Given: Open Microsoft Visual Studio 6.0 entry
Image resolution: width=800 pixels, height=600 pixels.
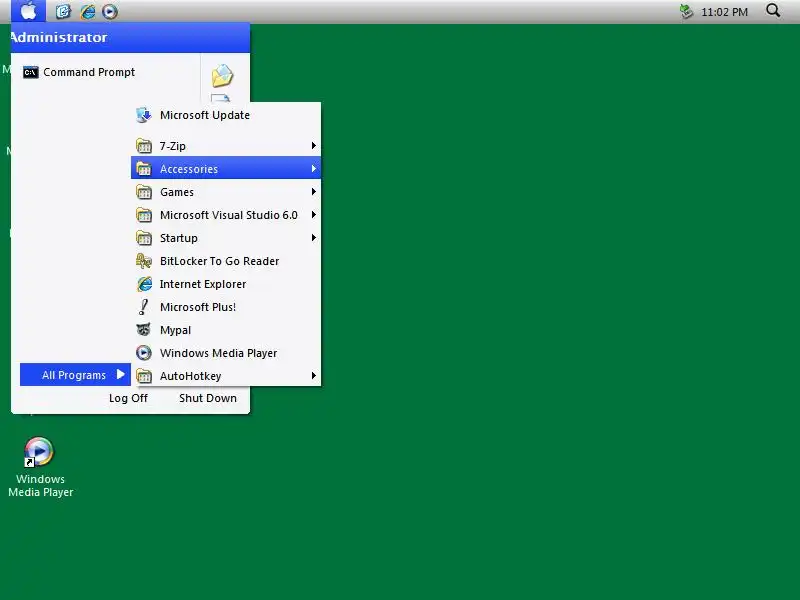Looking at the screenshot, I should point(226,215).
